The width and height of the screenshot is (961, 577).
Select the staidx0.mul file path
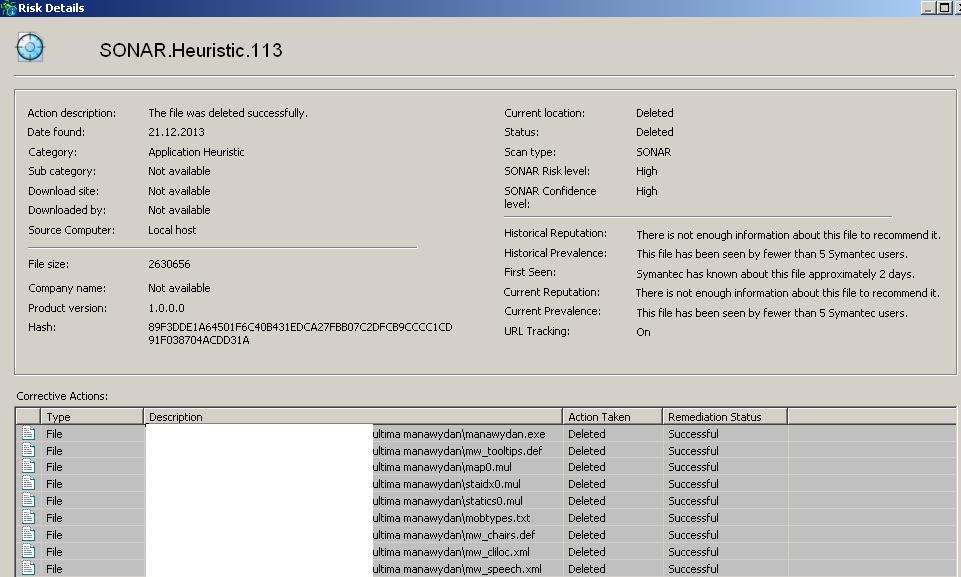447,484
